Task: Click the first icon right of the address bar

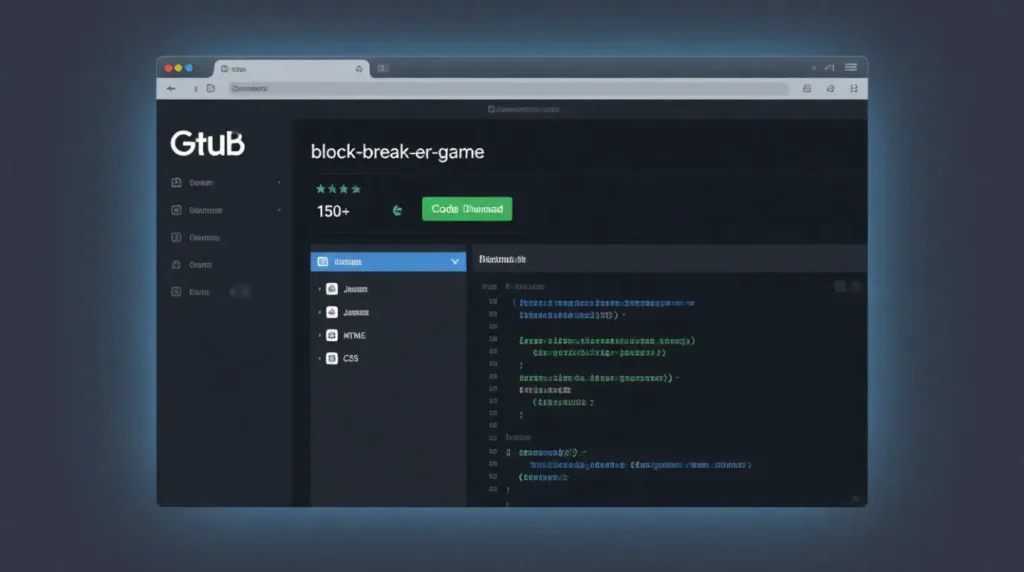Action: (x=807, y=88)
